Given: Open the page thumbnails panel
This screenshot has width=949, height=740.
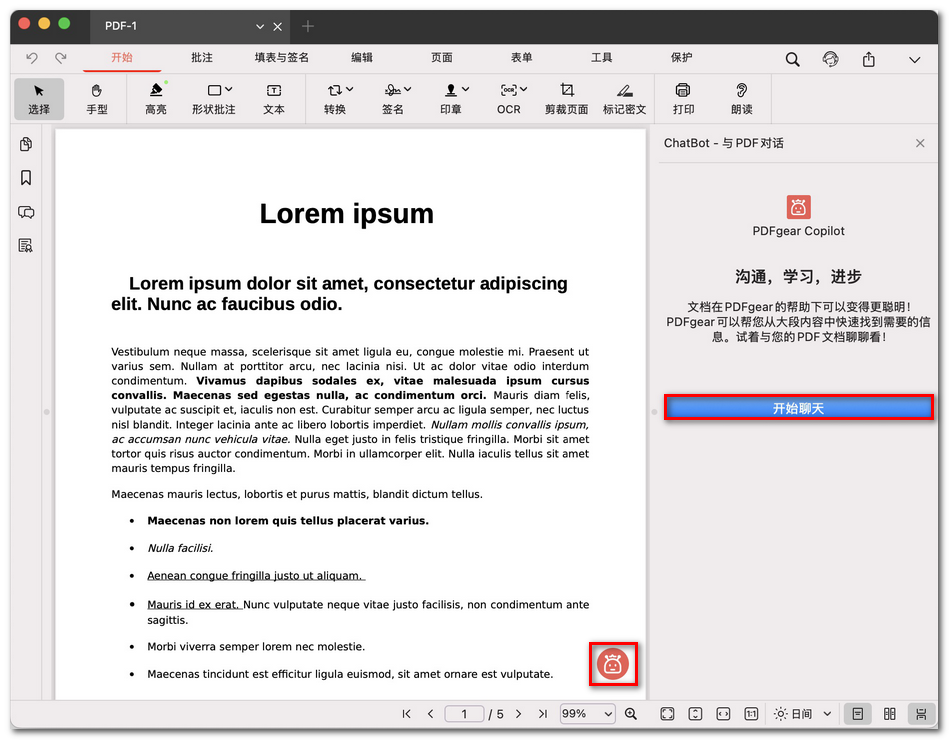Looking at the screenshot, I should coord(25,144).
